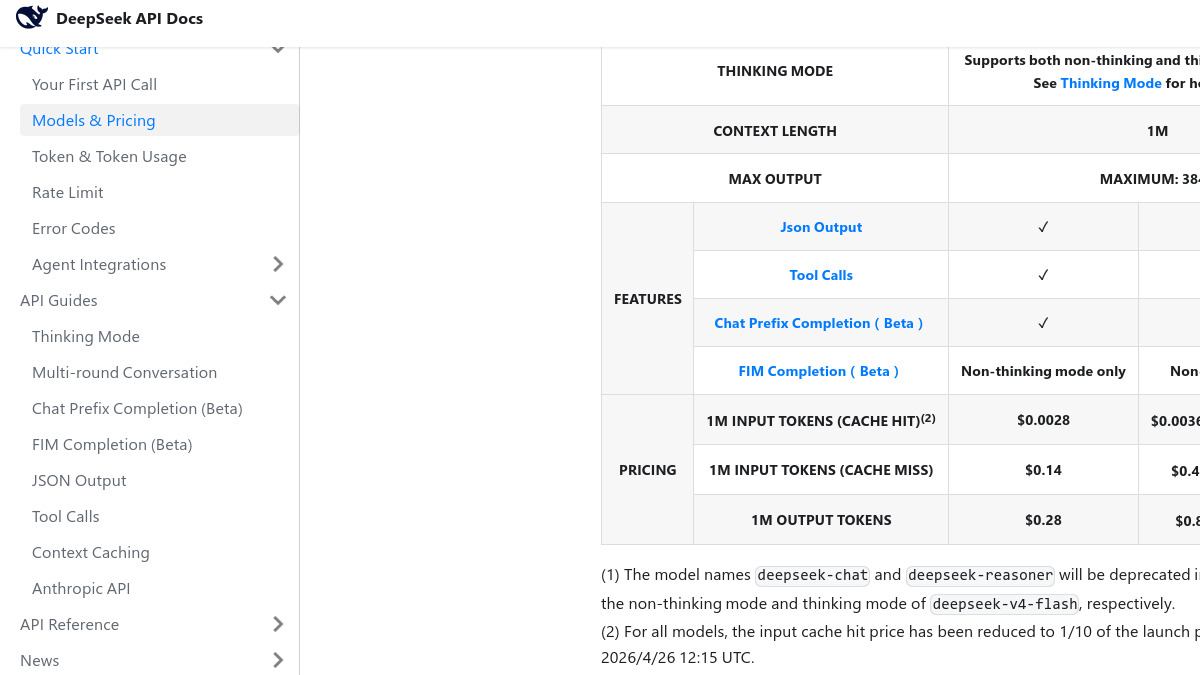This screenshot has width=1200, height=675.
Task: Click 1M INPUT TOKENS (CACHE MISS) label
Action: tap(821, 470)
